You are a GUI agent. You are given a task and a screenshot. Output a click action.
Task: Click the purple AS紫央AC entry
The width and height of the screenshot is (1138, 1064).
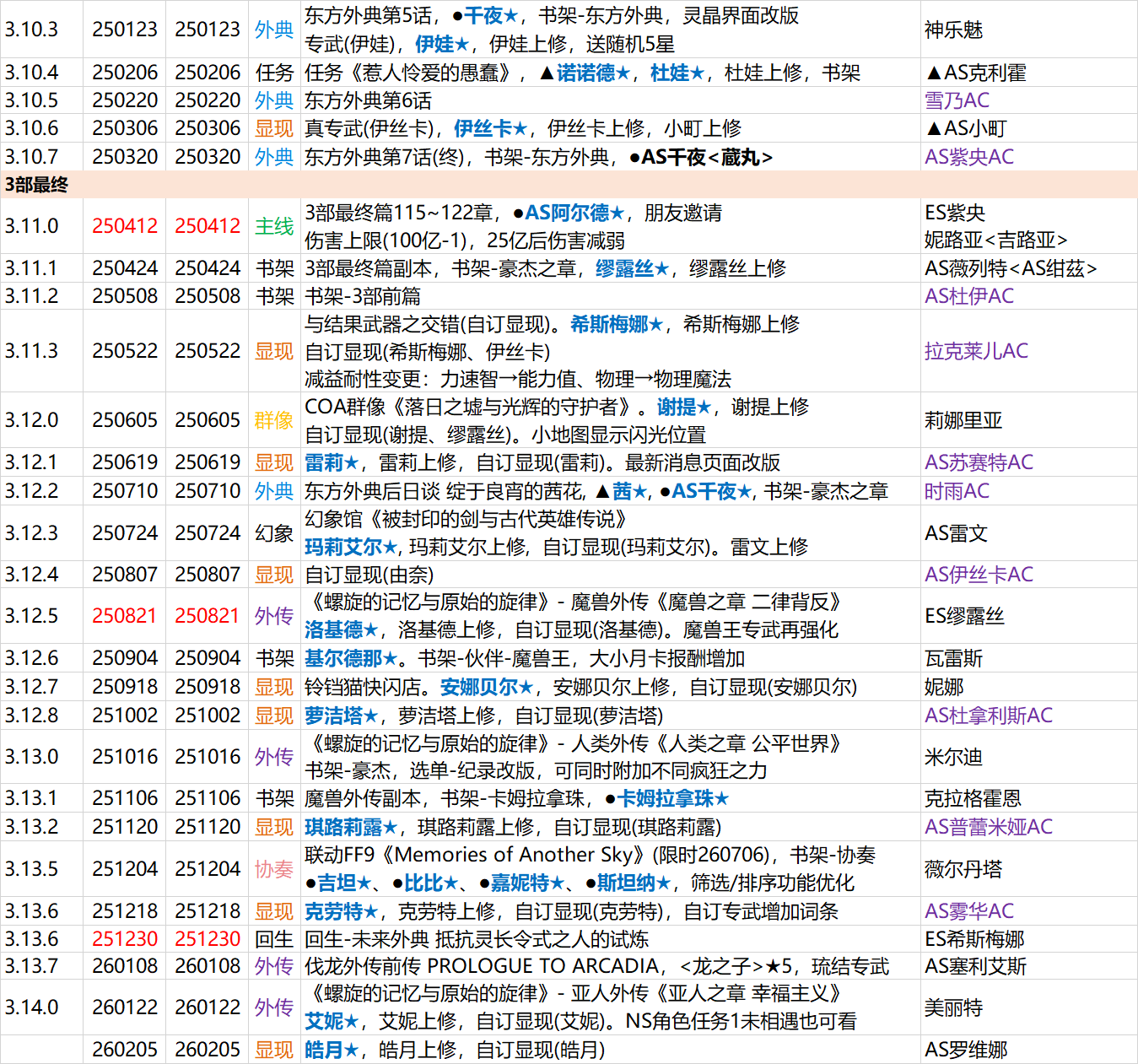pos(969,157)
